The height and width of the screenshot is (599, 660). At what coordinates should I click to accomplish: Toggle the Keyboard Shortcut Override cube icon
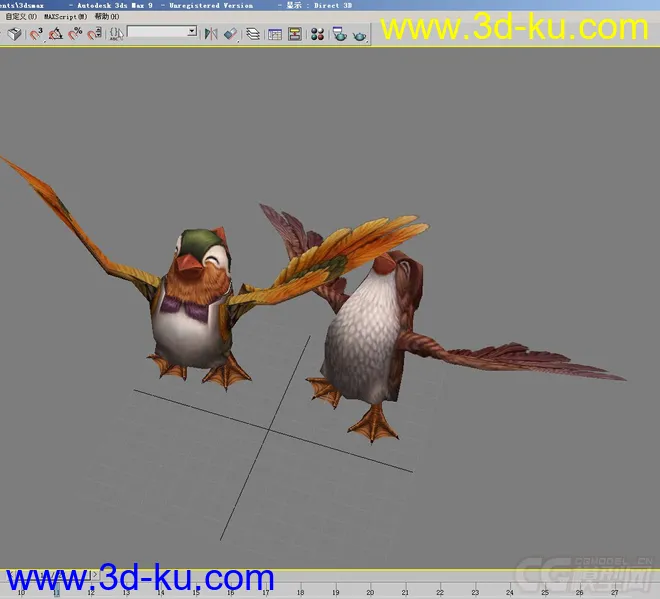[x=14, y=34]
